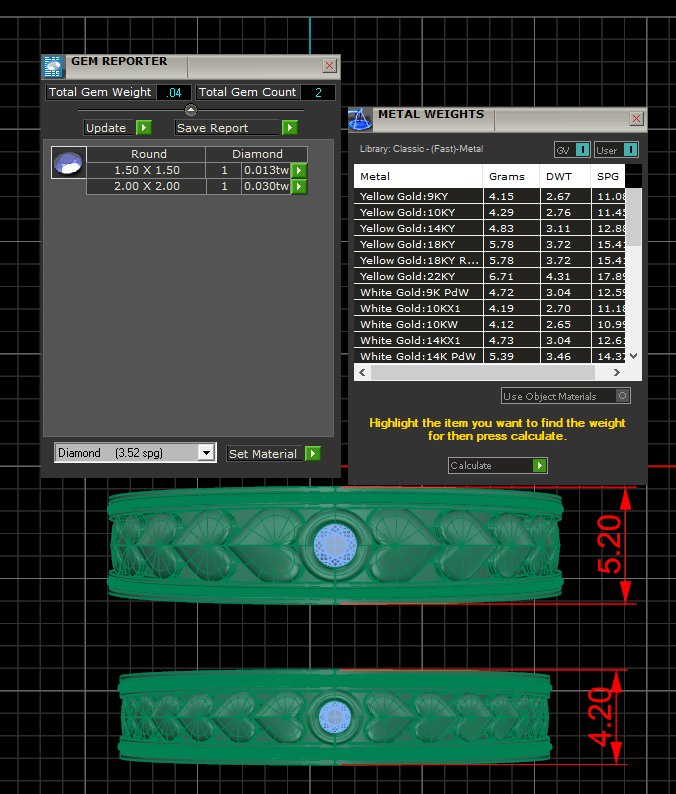
Task: Click the metal list horizontal scrollbar track
Action: click(x=483, y=372)
